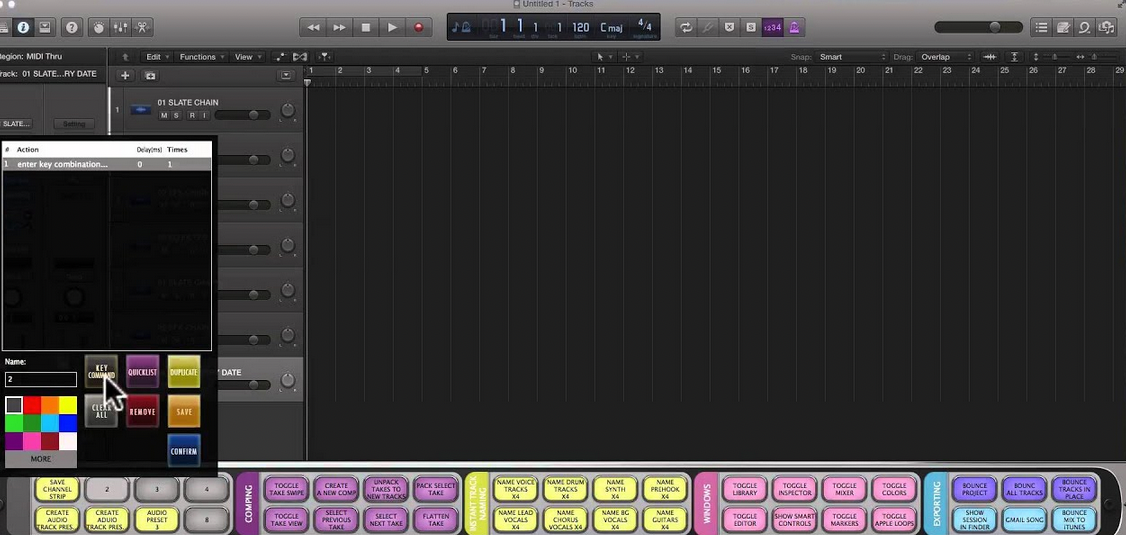Viewport: 1126px width, 535px height.
Task: Click the blue CONFIRM button
Action: (184, 451)
